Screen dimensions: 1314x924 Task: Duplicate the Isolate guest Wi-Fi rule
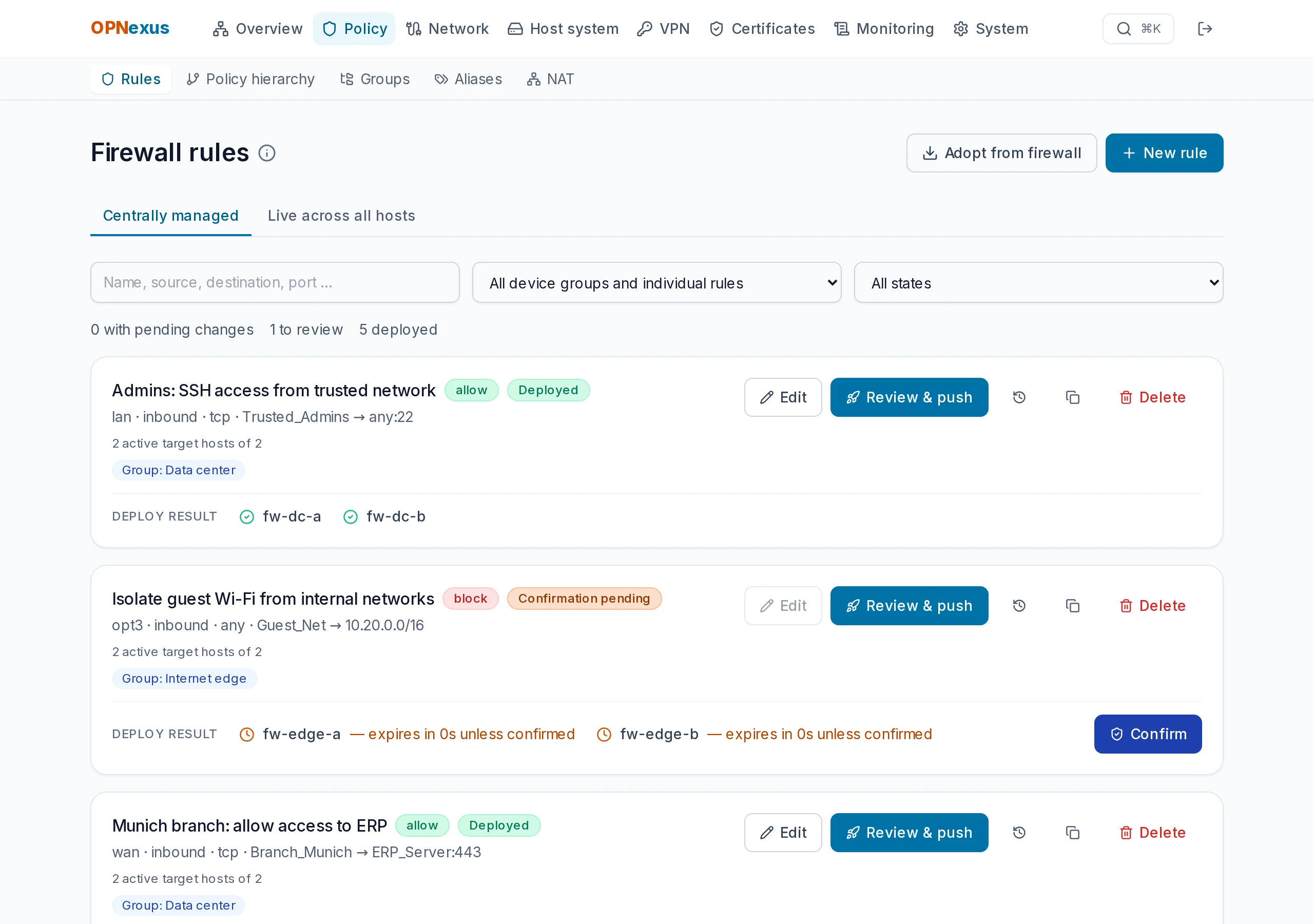click(x=1072, y=606)
